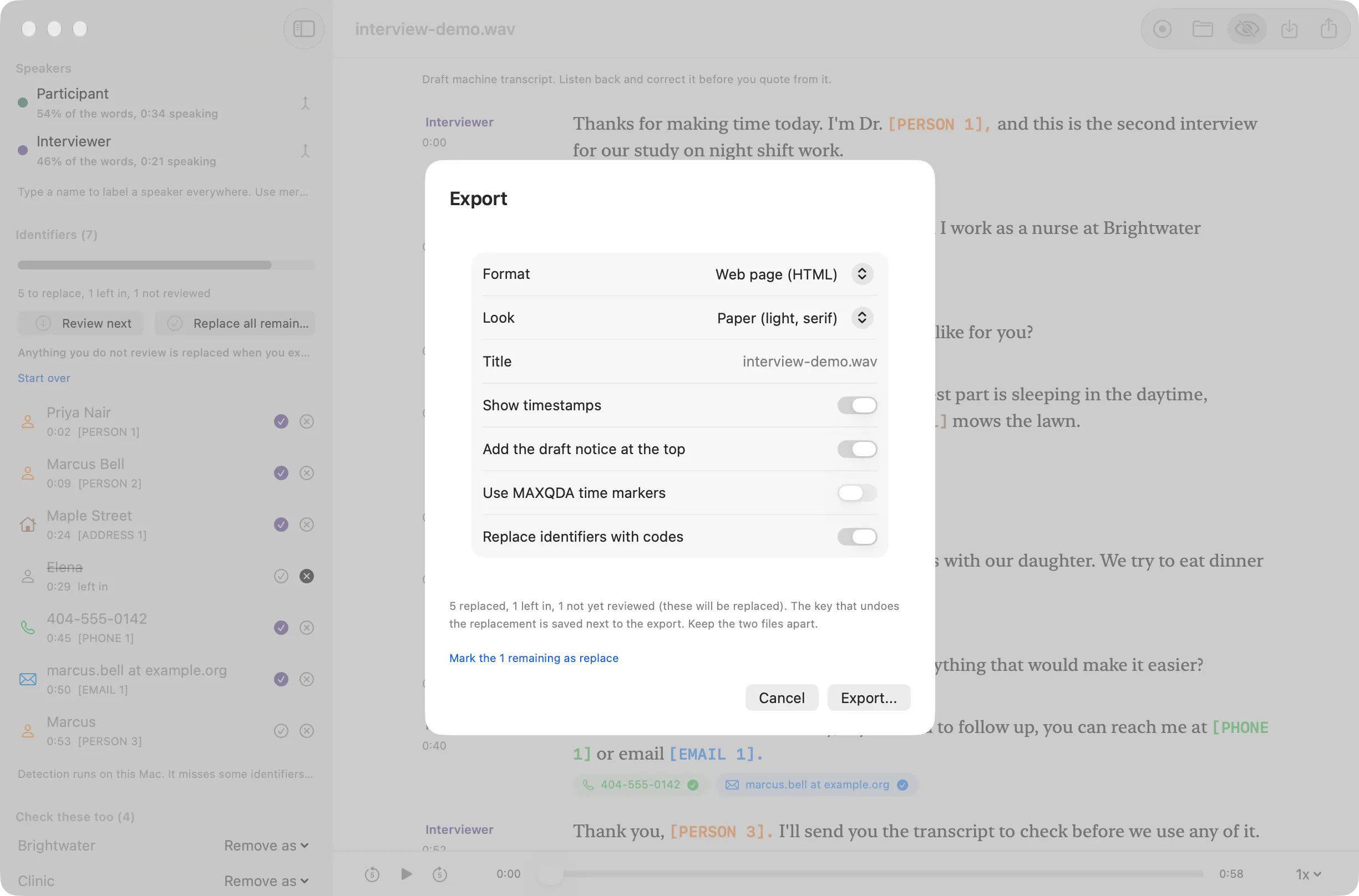Open Remove as dropdown for Clinic
Screen dimensions: 1359x896
tap(266, 881)
